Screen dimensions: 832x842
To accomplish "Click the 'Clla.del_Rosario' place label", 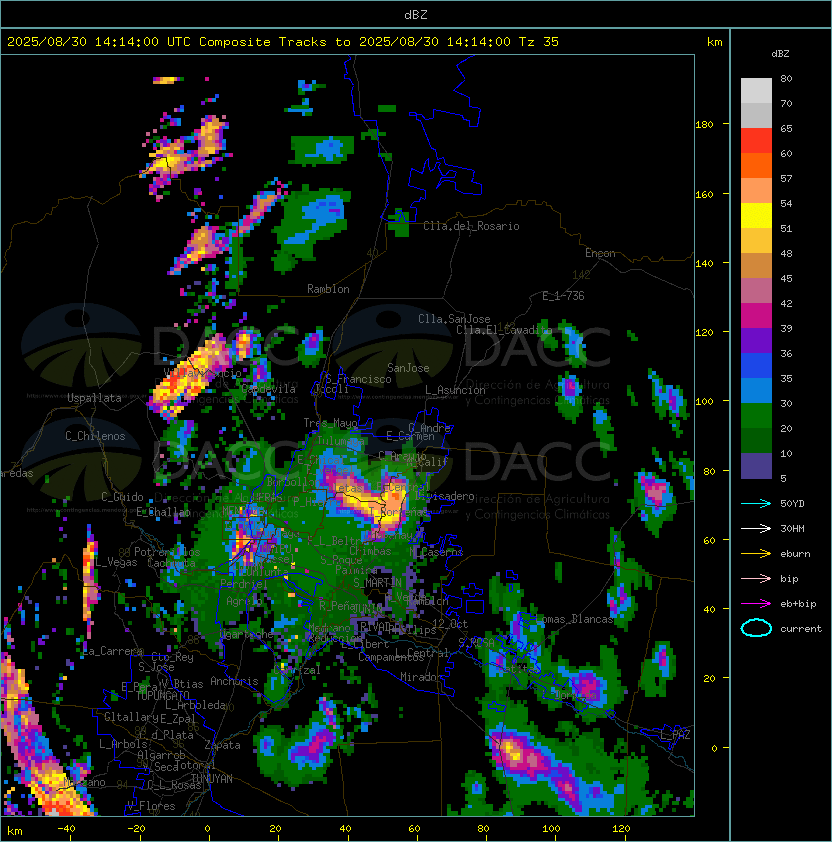I will (x=471, y=226).
